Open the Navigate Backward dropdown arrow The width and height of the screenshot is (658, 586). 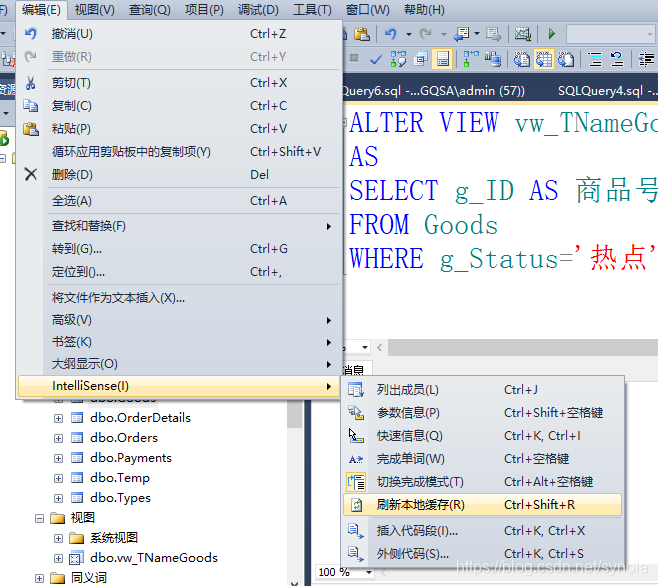coord(477,34)
